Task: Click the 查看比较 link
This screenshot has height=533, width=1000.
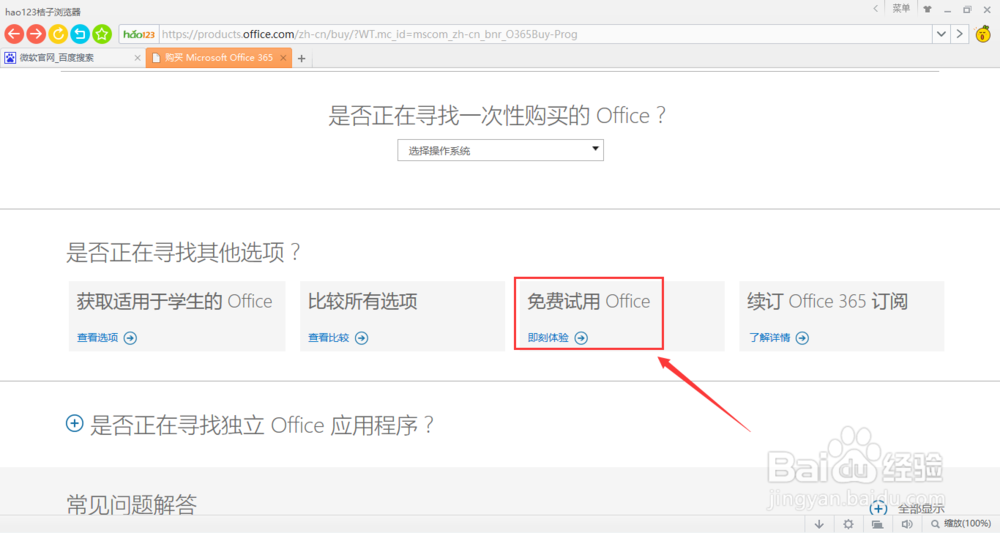Action: tap(328, 338)
